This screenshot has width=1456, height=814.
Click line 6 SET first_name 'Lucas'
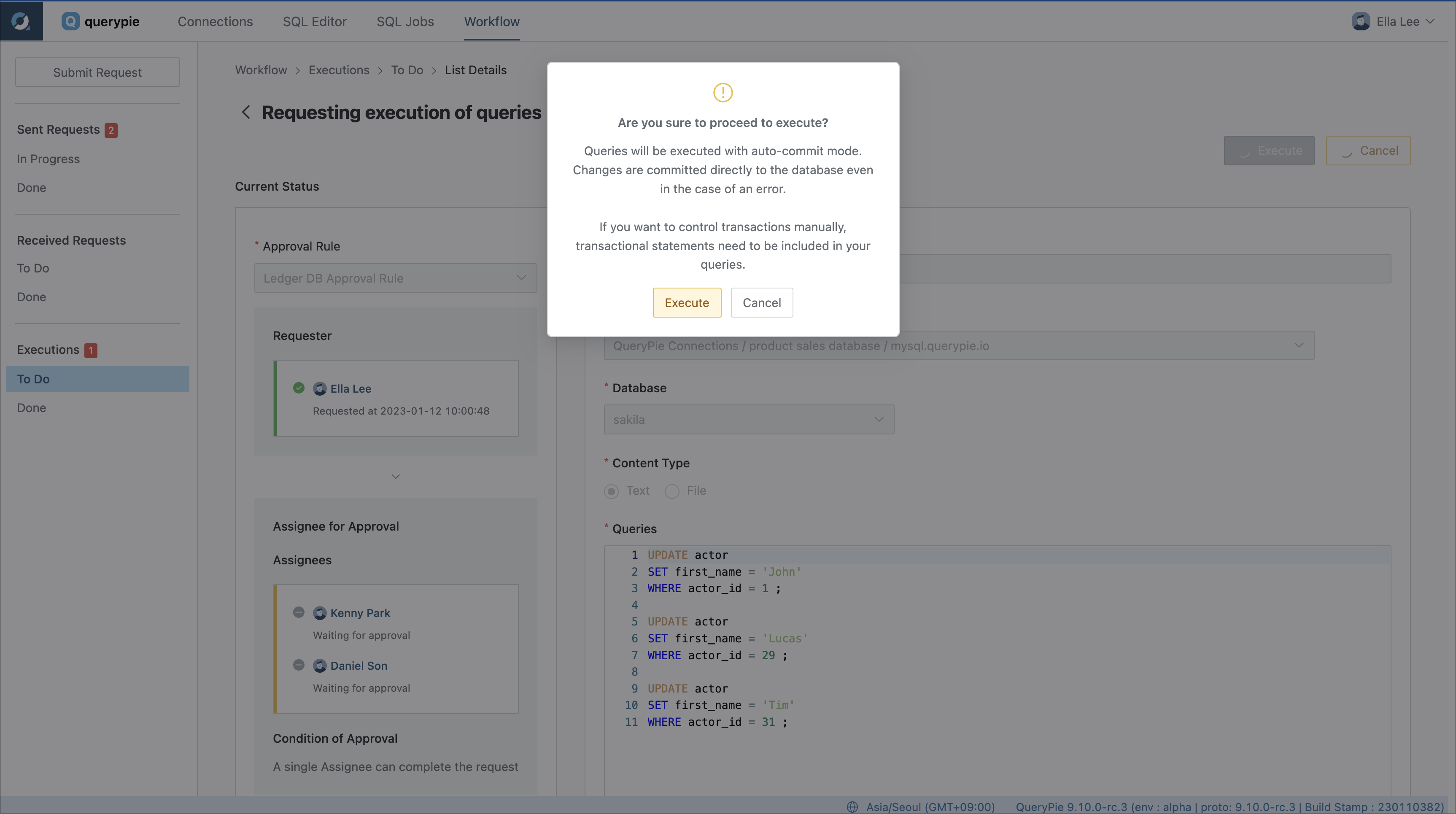728,638
